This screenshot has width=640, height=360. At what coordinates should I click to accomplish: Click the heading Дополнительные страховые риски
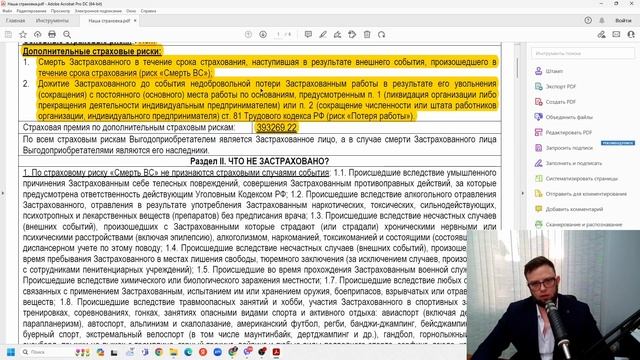click(92, 51)
